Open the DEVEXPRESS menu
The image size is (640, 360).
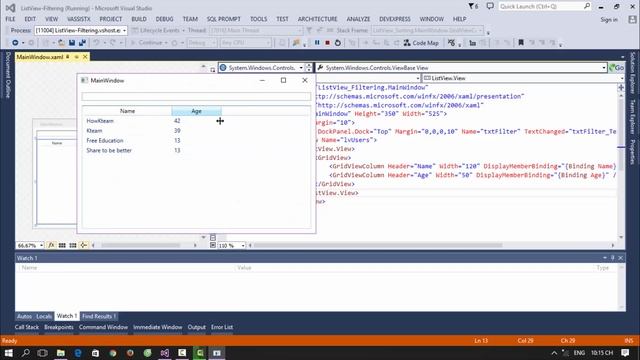[395, 19]
